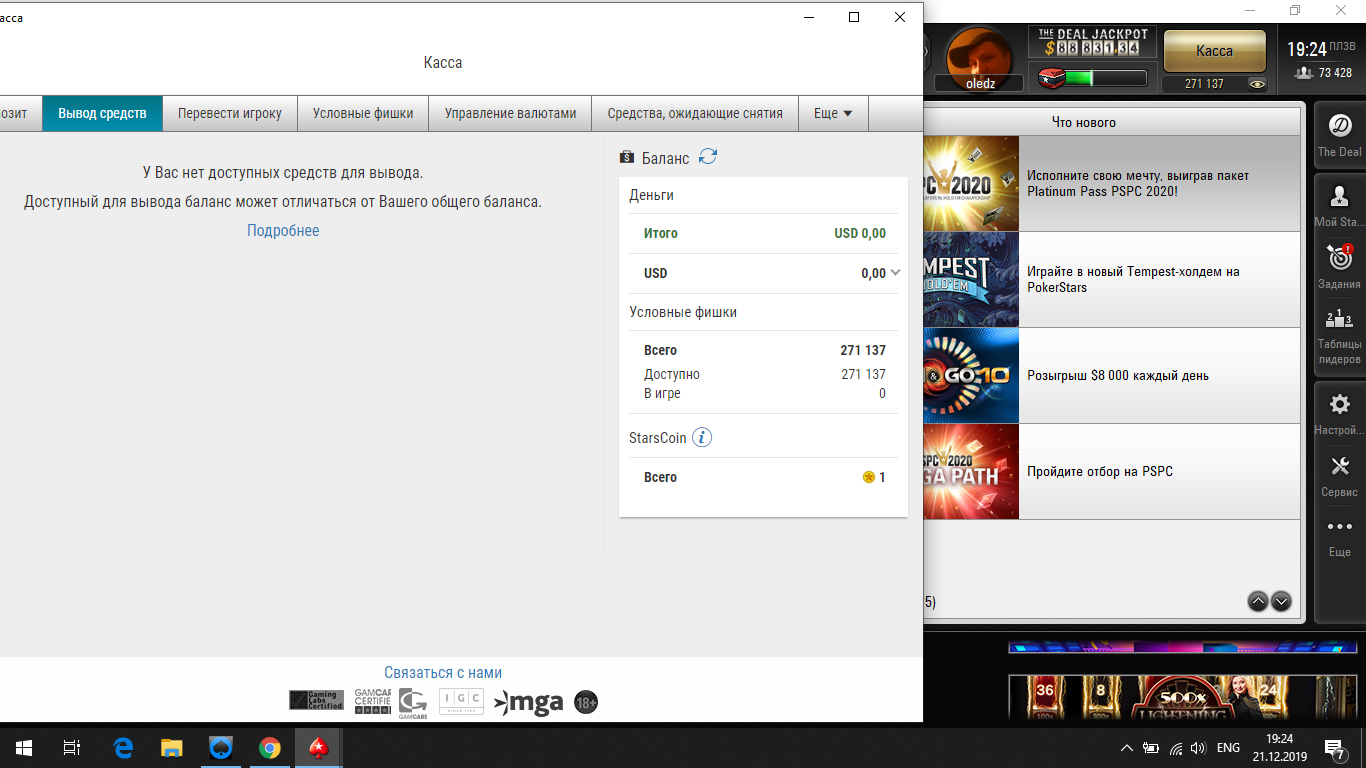Click the Gaming Labs Certified logo

pos(316,700)
